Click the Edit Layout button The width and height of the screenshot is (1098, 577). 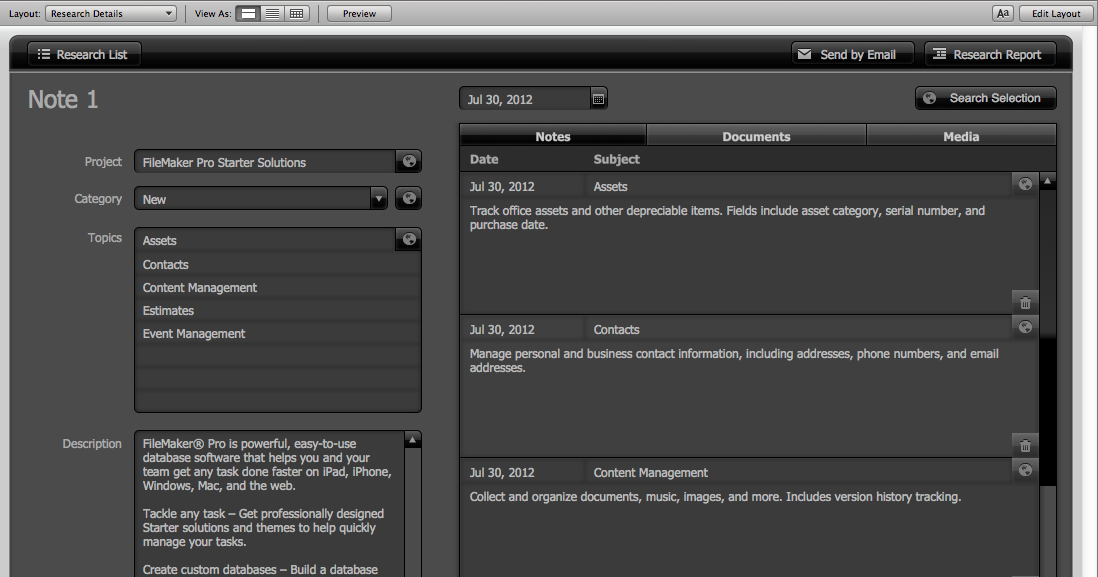coord(1056,13)
